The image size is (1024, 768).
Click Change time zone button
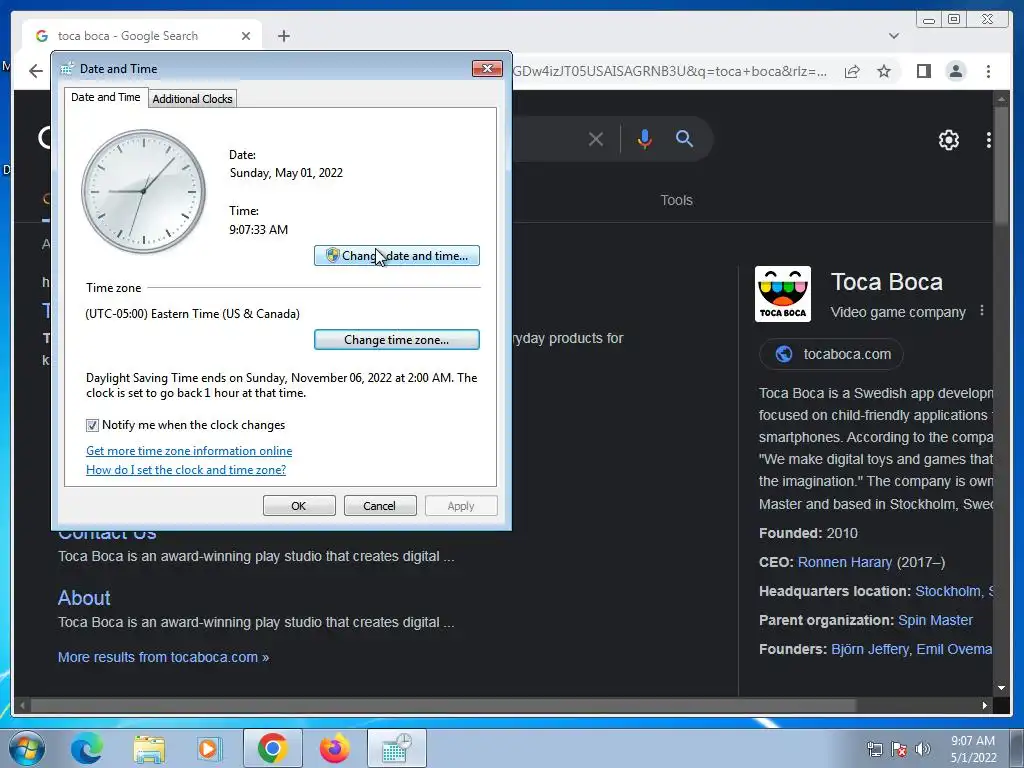click(396, 340)
